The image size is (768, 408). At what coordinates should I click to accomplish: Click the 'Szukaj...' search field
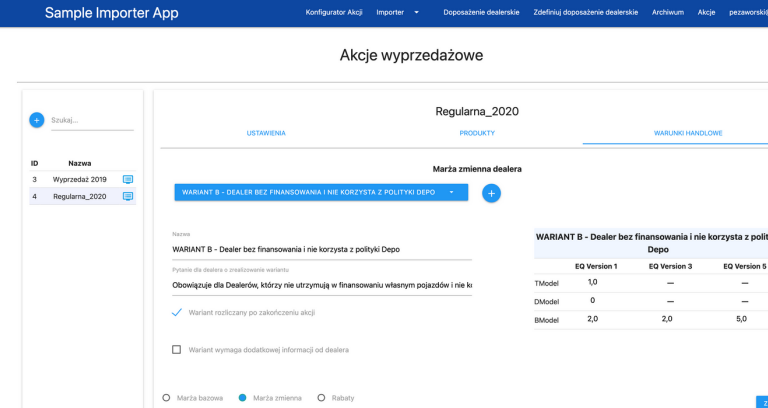[x=91, y=120]
